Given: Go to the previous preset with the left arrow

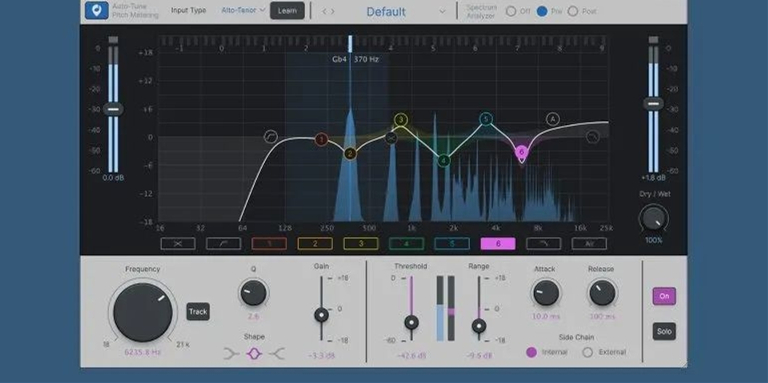Looking at the screenshot, I should (324, 11).
